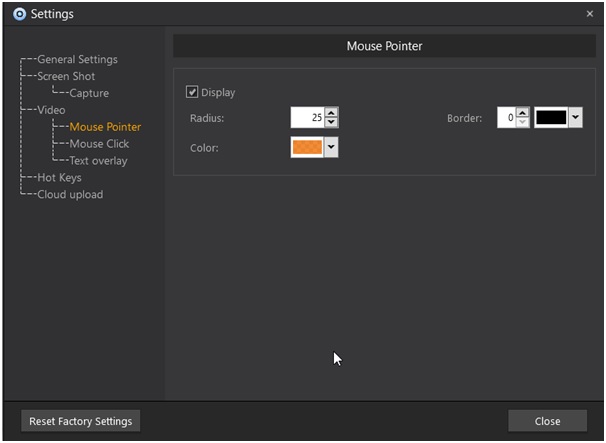
Task: Open the Screen Shot settings node
Action: click(66, 76)
